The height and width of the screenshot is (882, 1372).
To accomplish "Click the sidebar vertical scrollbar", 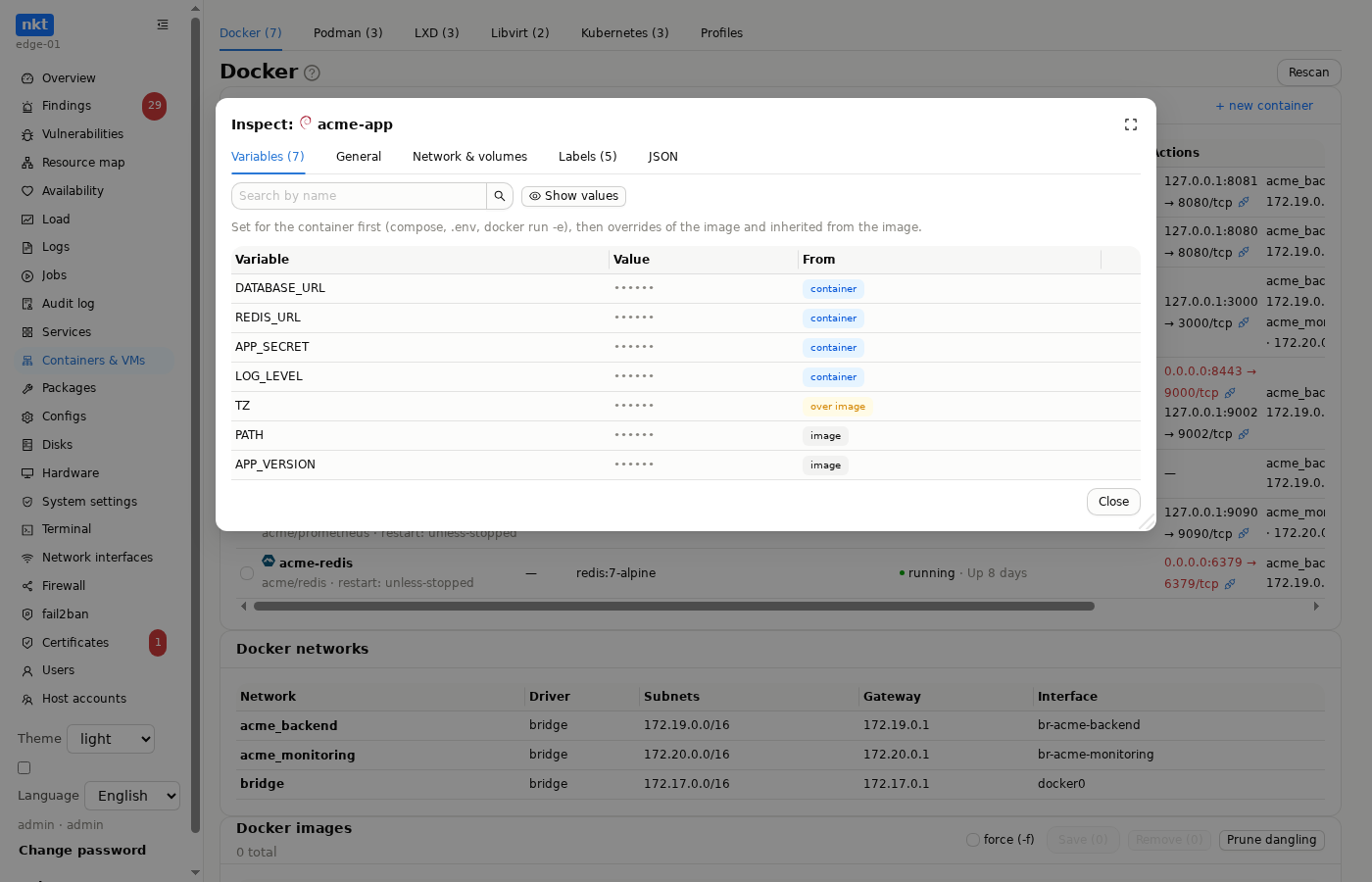I will [x=195, y=425].
